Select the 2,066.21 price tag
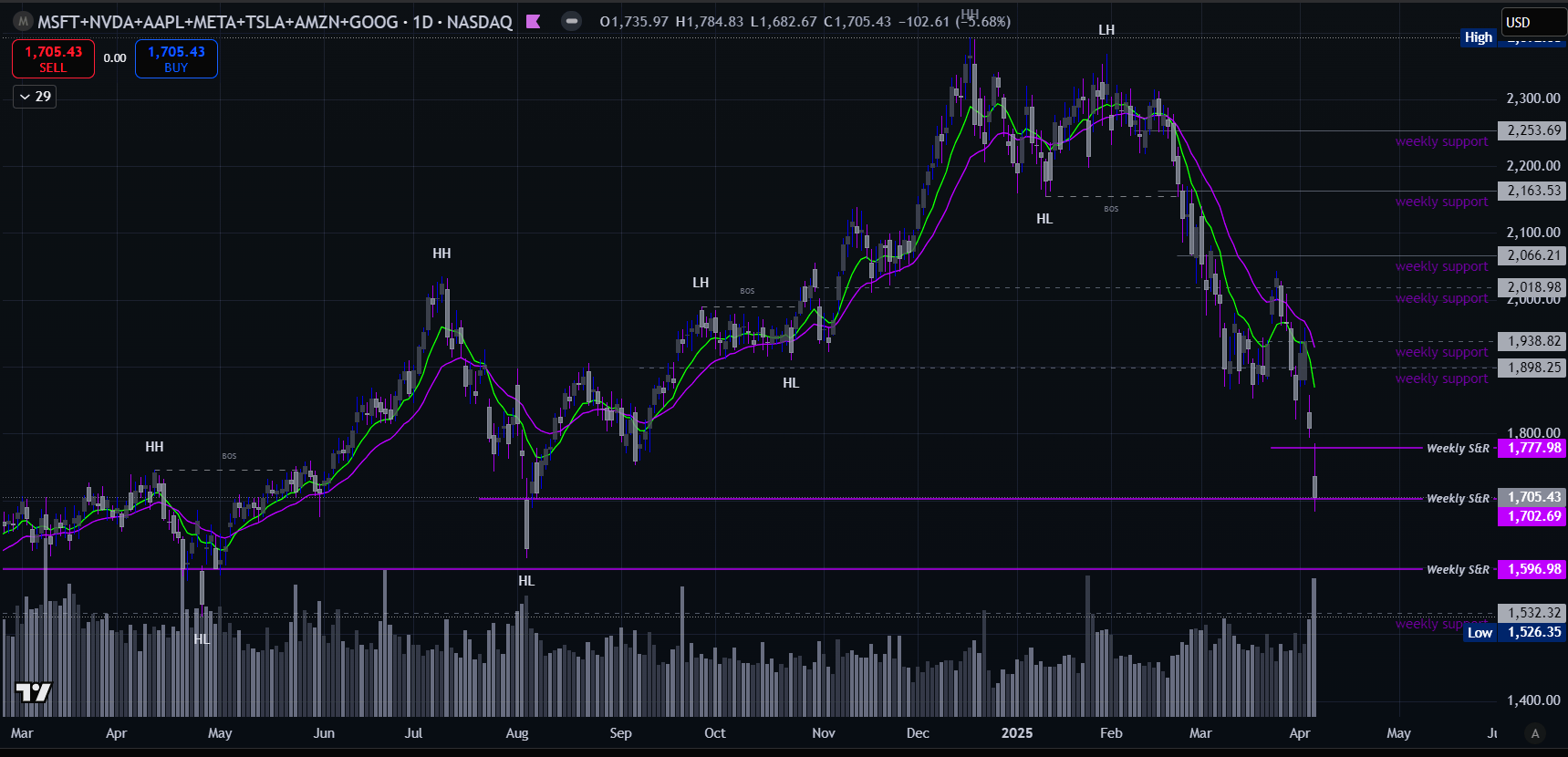 [1532, 255]
